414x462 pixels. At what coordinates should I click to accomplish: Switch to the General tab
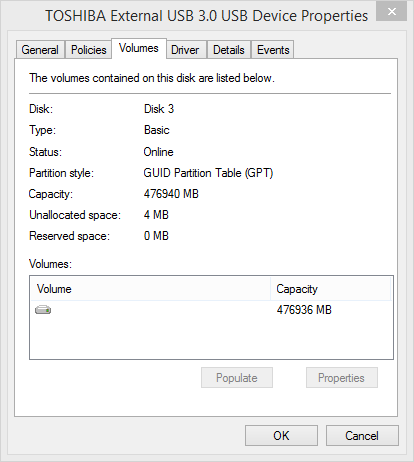40,50
